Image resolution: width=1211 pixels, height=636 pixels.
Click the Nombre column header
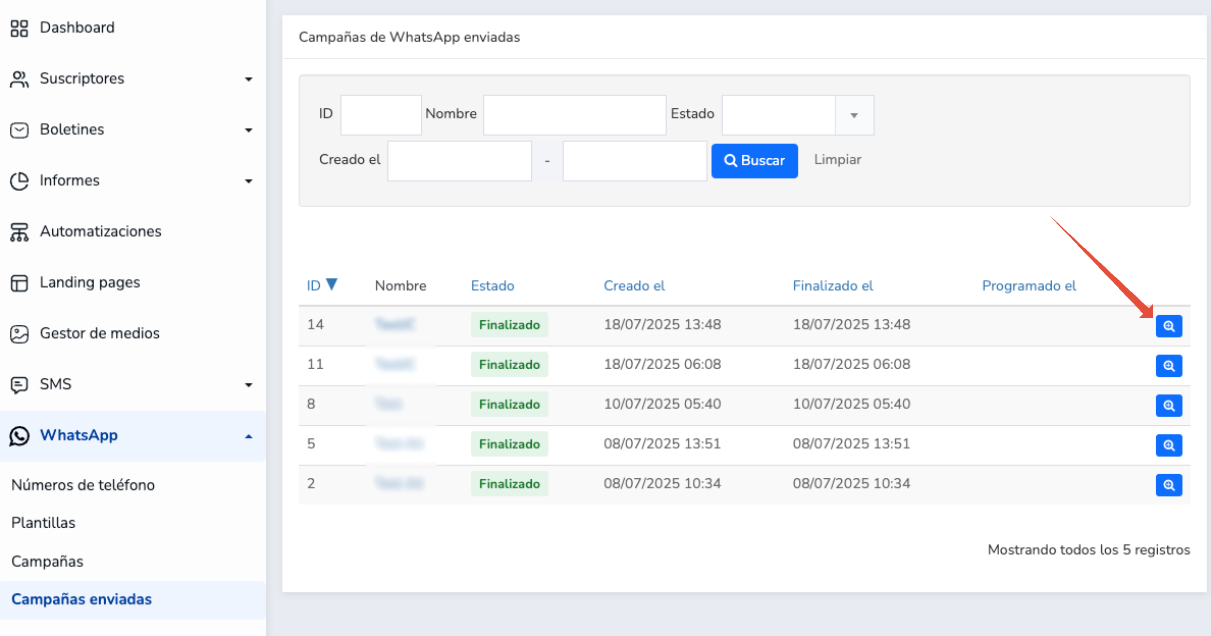400,286
